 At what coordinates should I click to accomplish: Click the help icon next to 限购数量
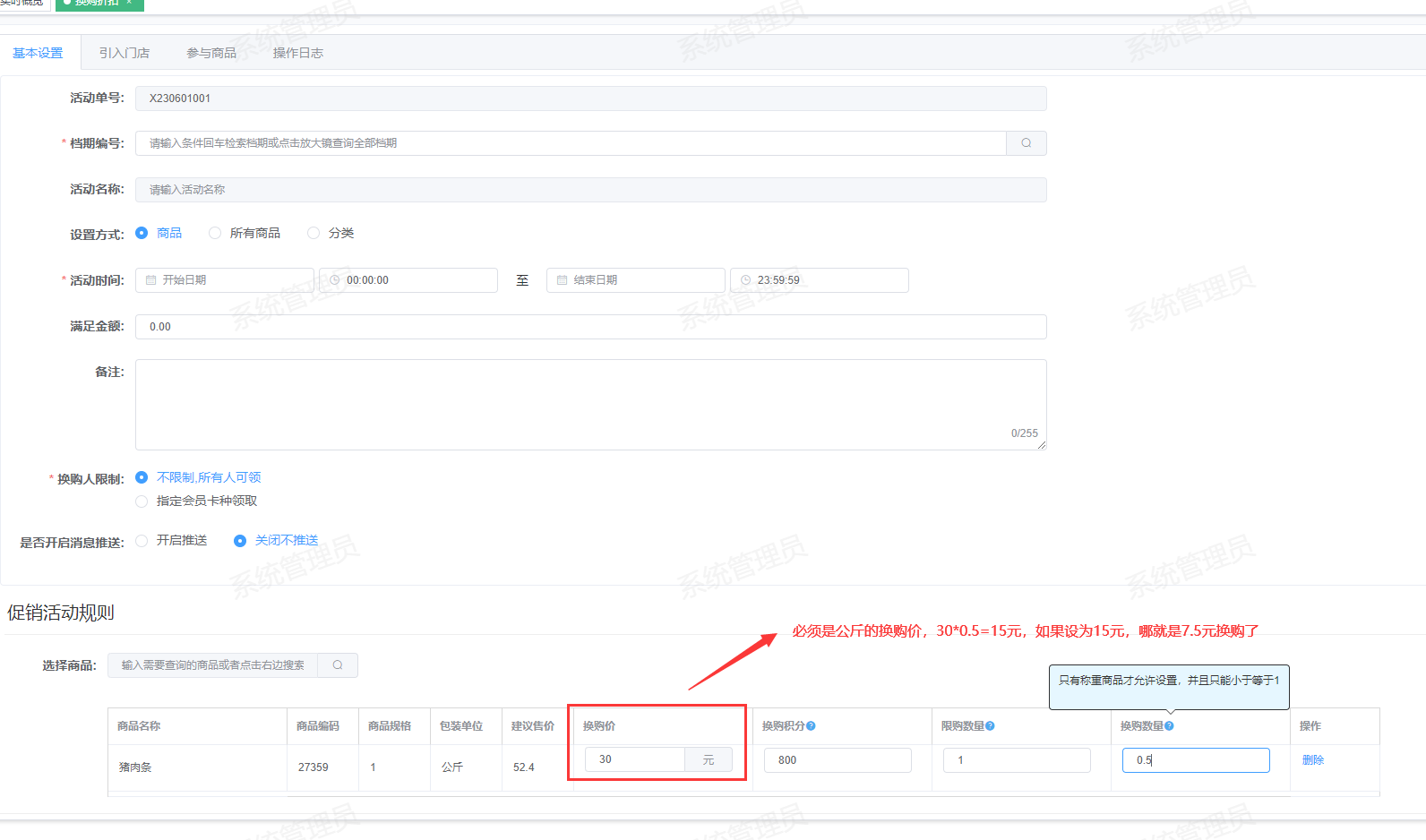tap(990, 726)
